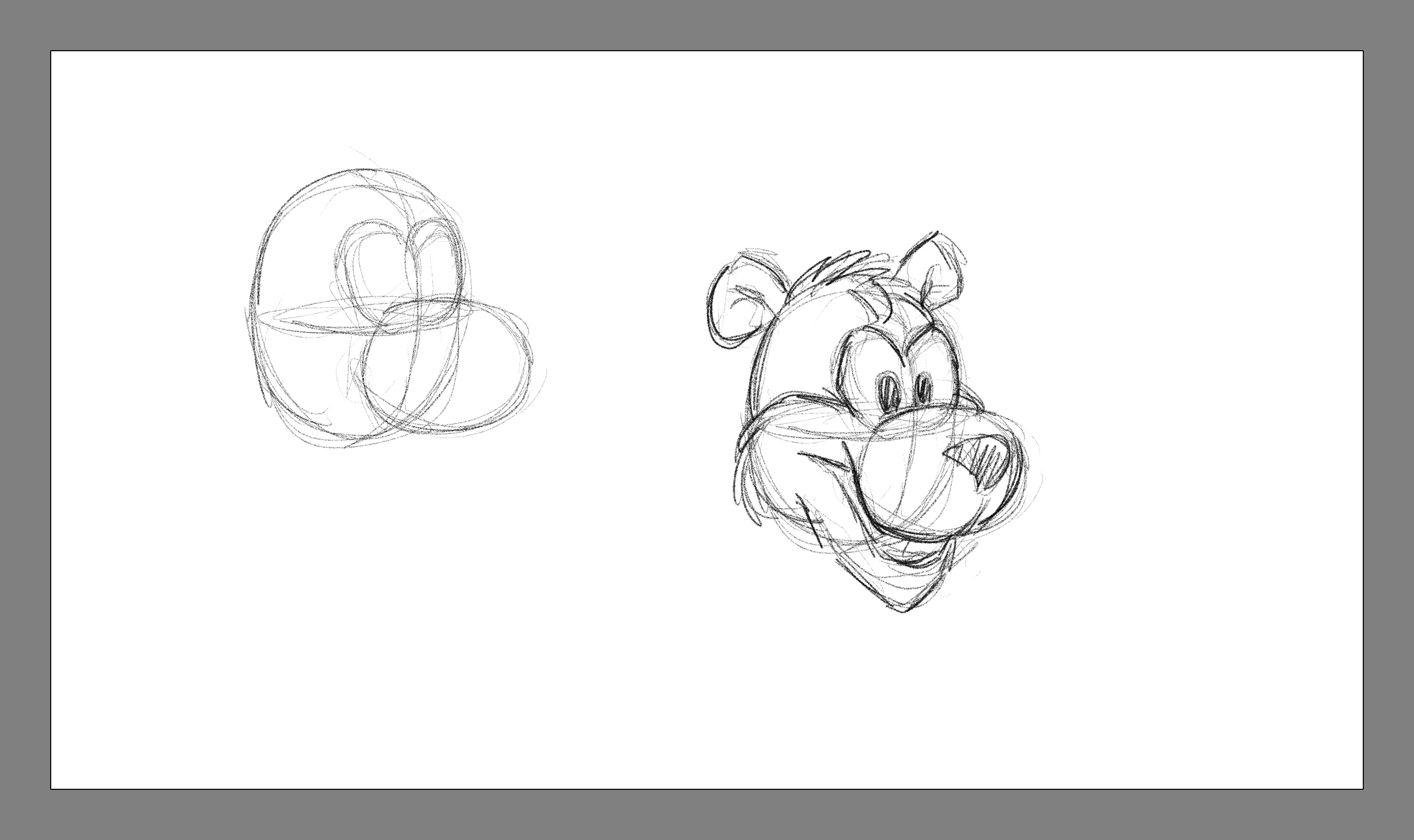Click the cartoon bear head sketch
This screenshot has height=840, width=1414.
coord(875,422)
